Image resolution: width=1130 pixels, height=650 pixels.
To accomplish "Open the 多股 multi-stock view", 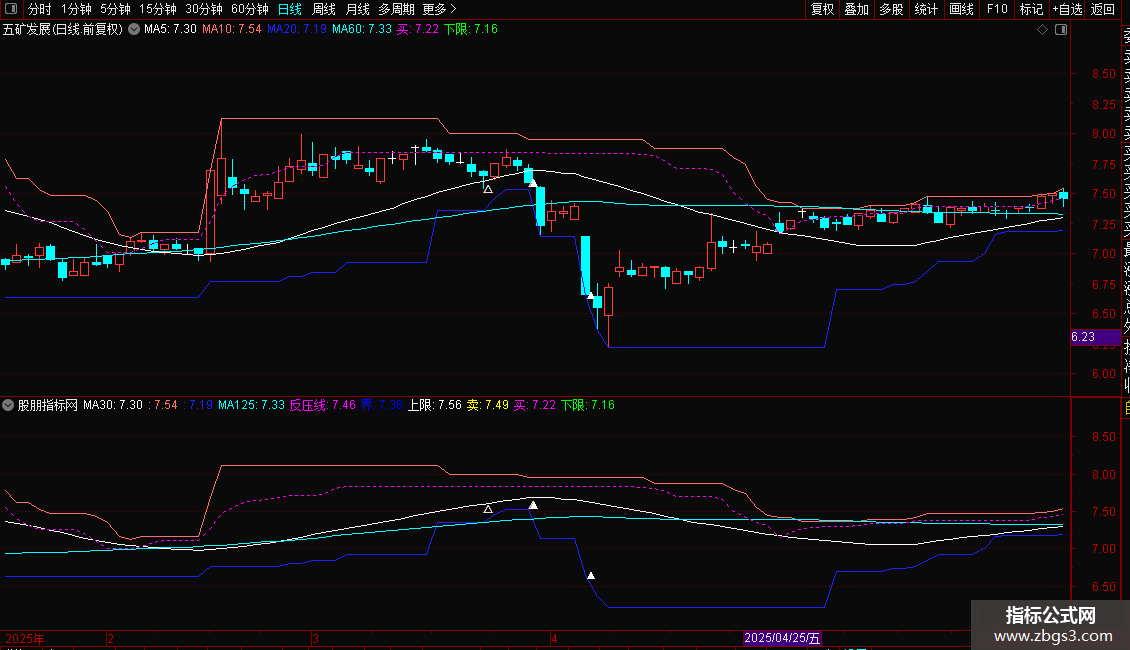I will (891, 9).
